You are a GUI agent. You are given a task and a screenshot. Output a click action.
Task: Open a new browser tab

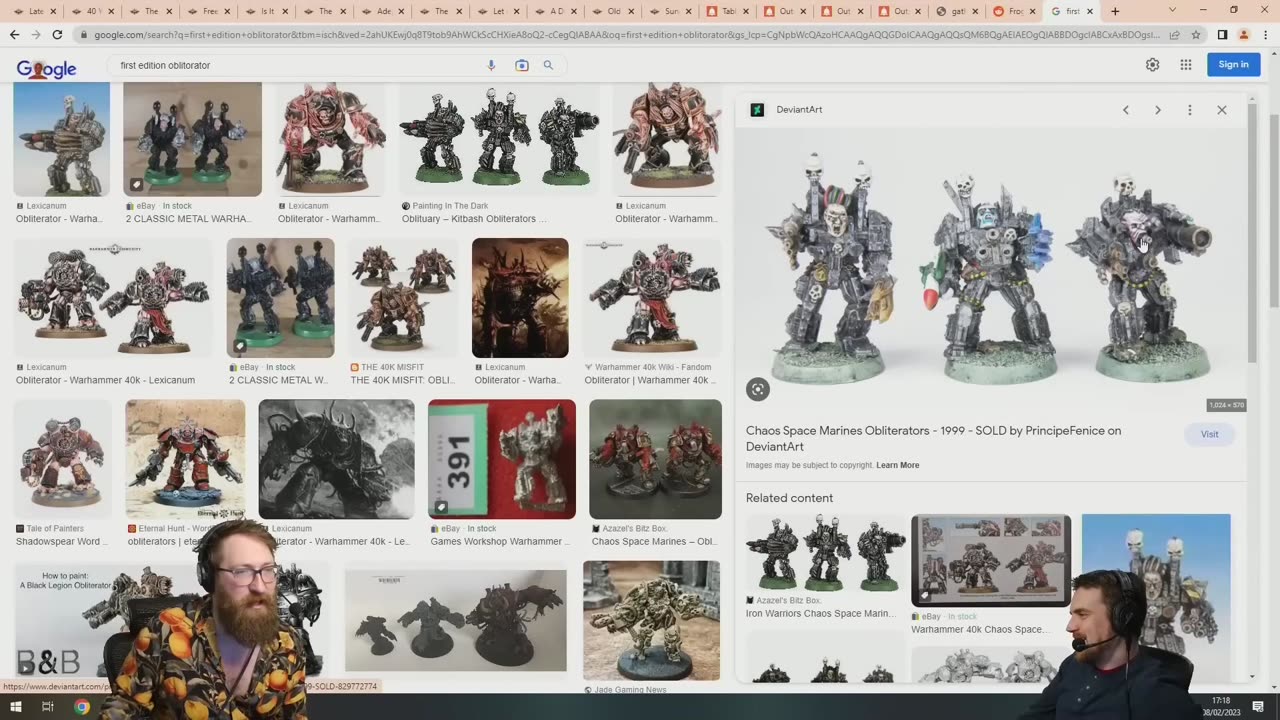click(1115, 11)
